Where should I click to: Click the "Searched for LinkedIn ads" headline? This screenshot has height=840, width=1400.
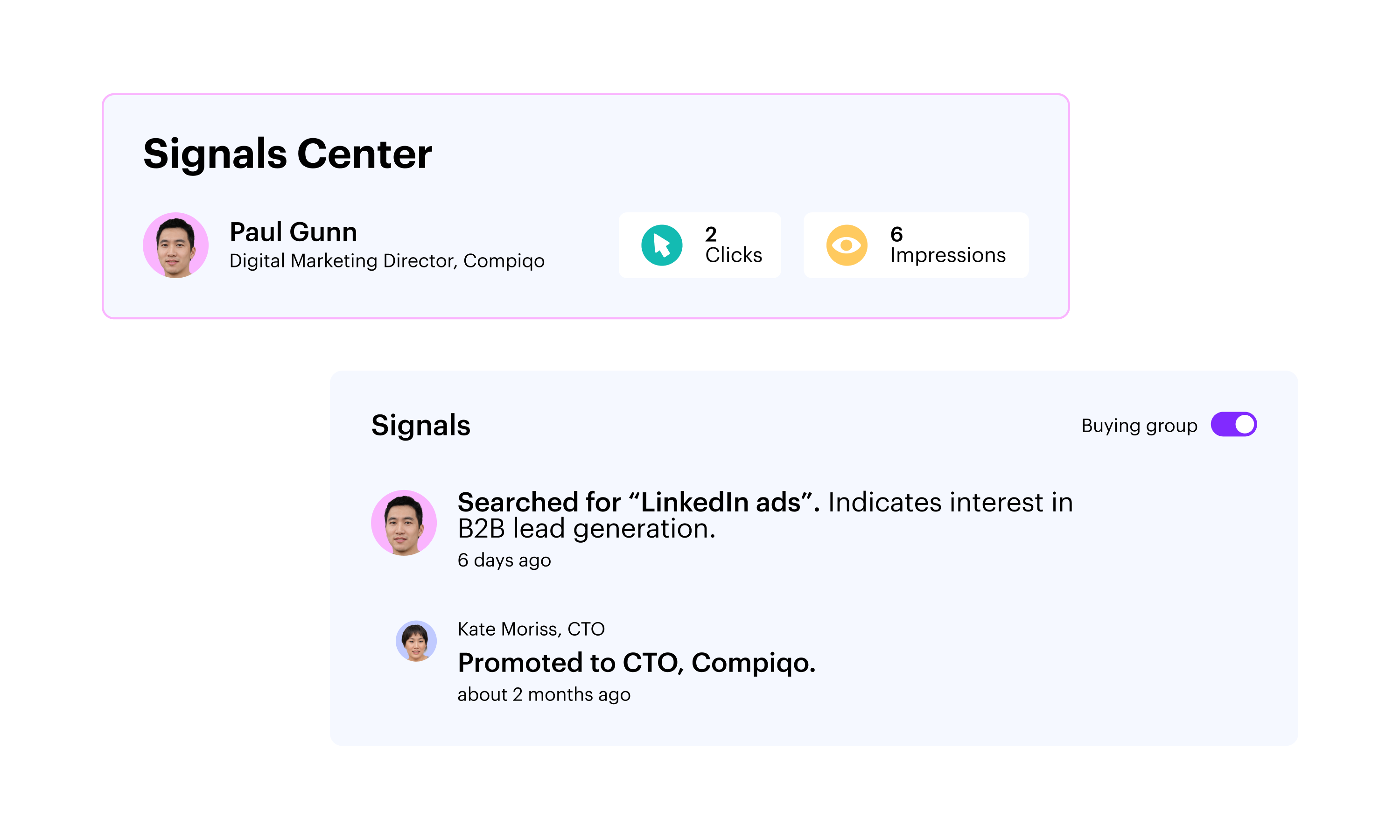[x=638, y=502]
